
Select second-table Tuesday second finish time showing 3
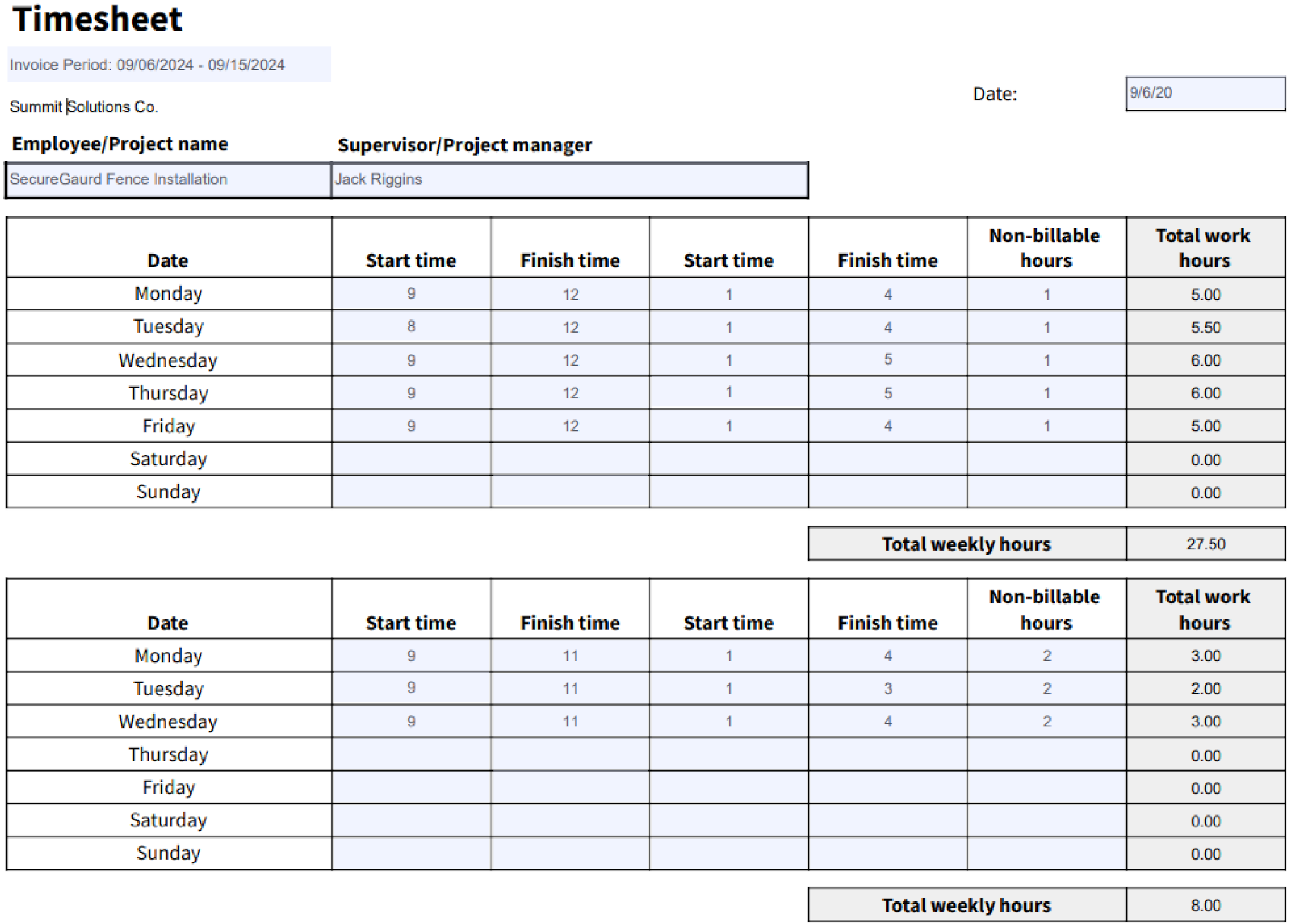[887, 689]
